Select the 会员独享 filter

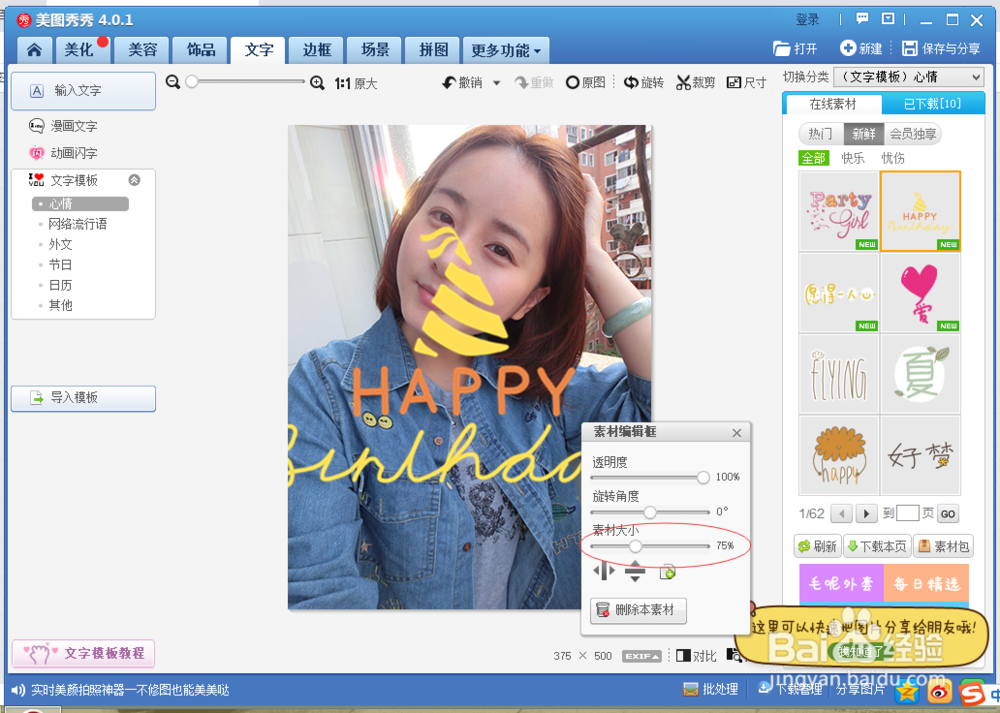click(913, 134)
